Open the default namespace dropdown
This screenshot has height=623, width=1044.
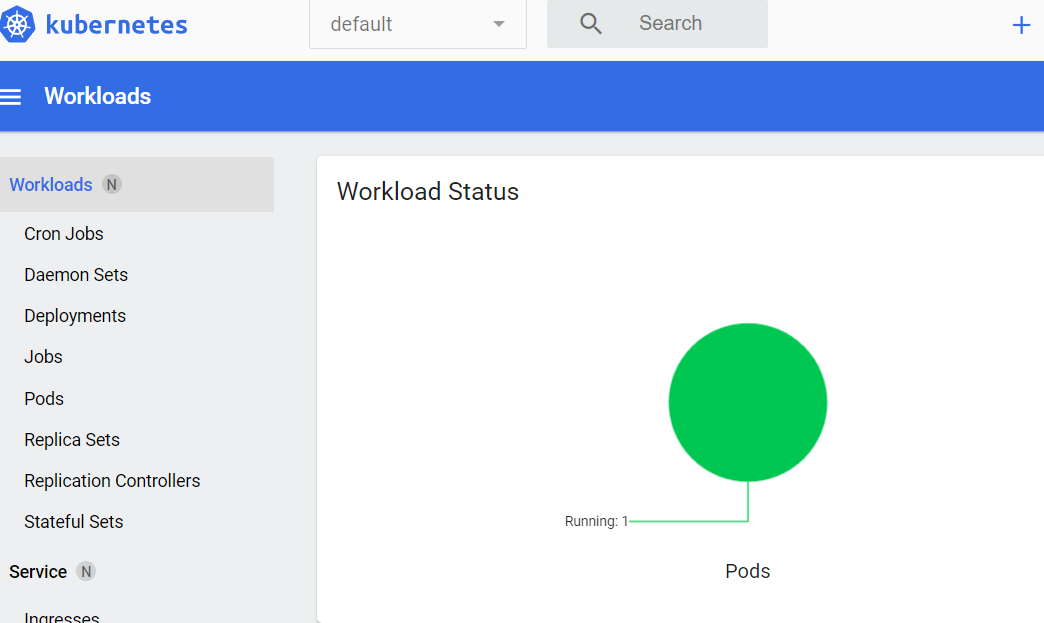417,25
